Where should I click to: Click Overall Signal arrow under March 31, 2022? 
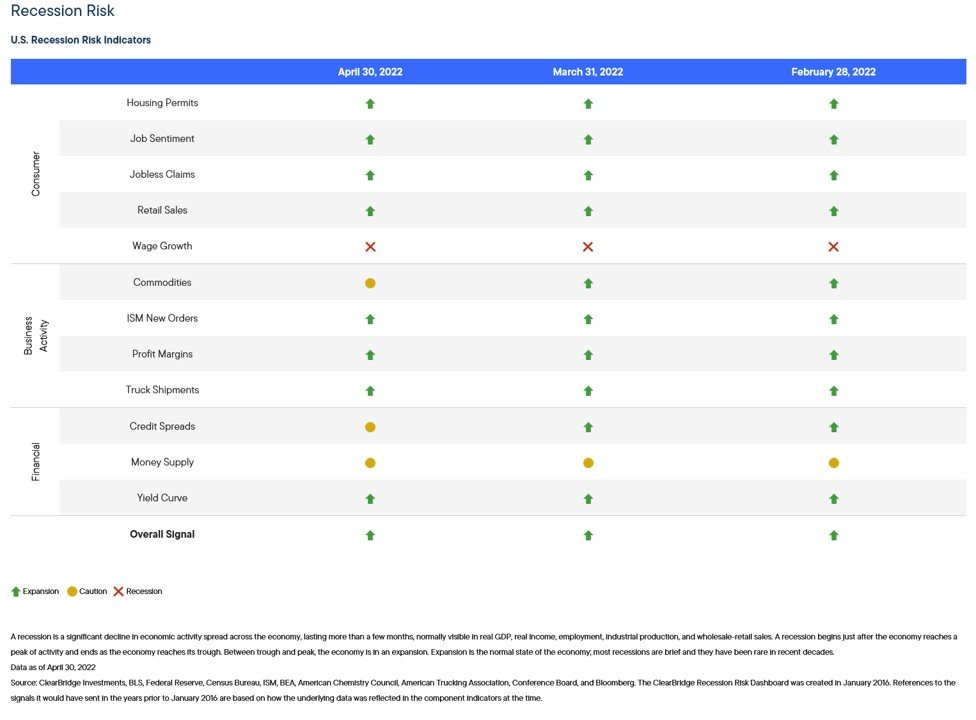pyautogui.click(x=588, y=535)
